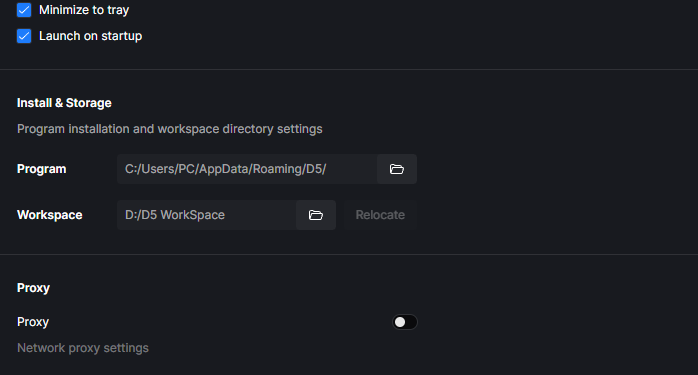Click the 'Network proxy settings' description

[83, 348]
